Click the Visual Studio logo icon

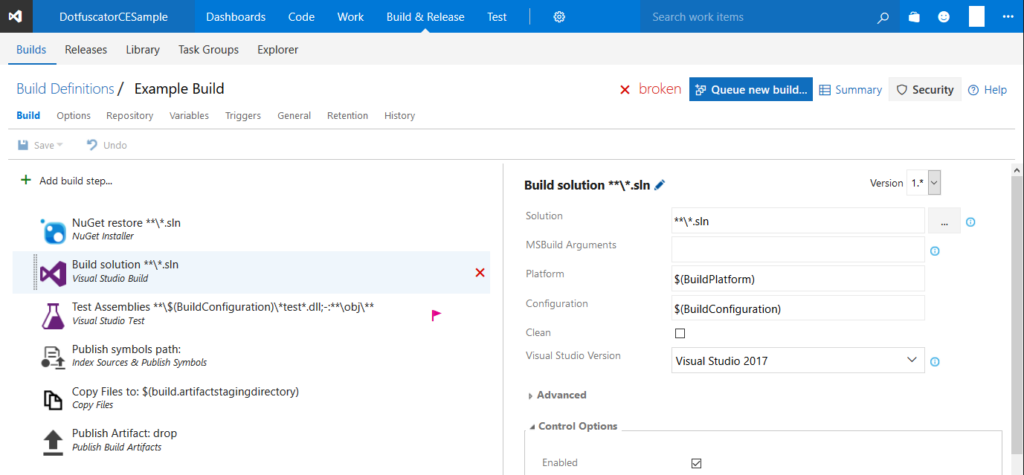point(16,16)
